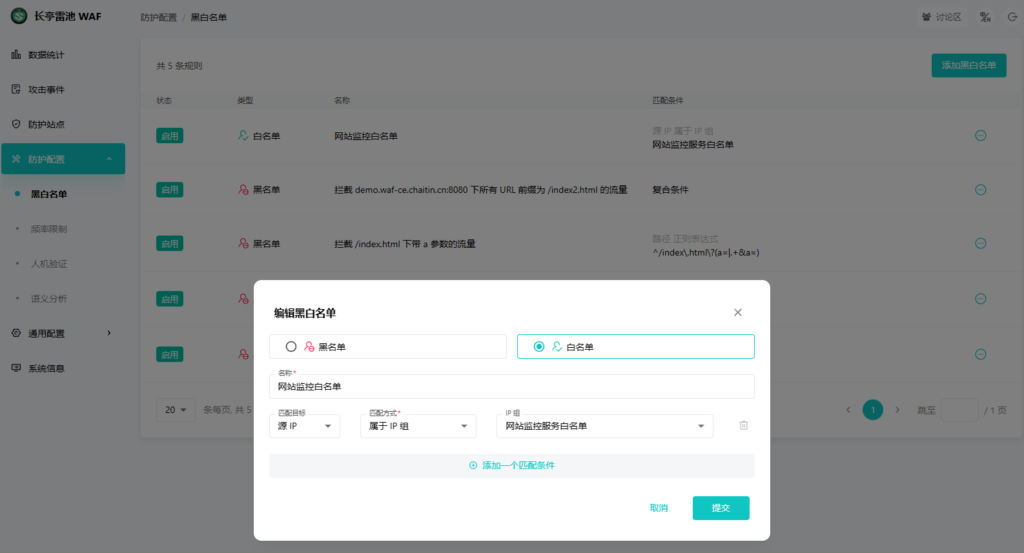The width and height of the screenshot is (1024, 553).
Task: Click the language switch icon in the header
Action: [985, 17]
